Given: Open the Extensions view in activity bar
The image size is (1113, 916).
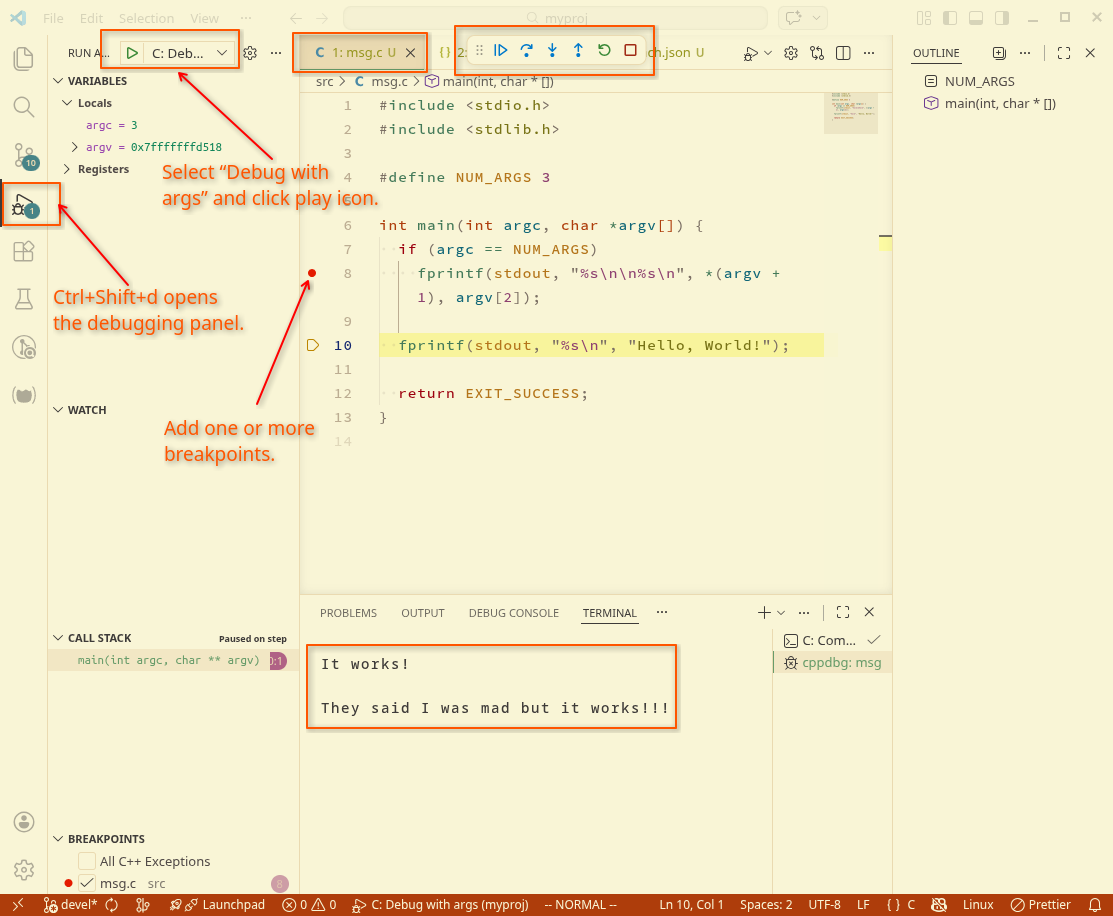Looking at the screenshot, I should point(23,251).
